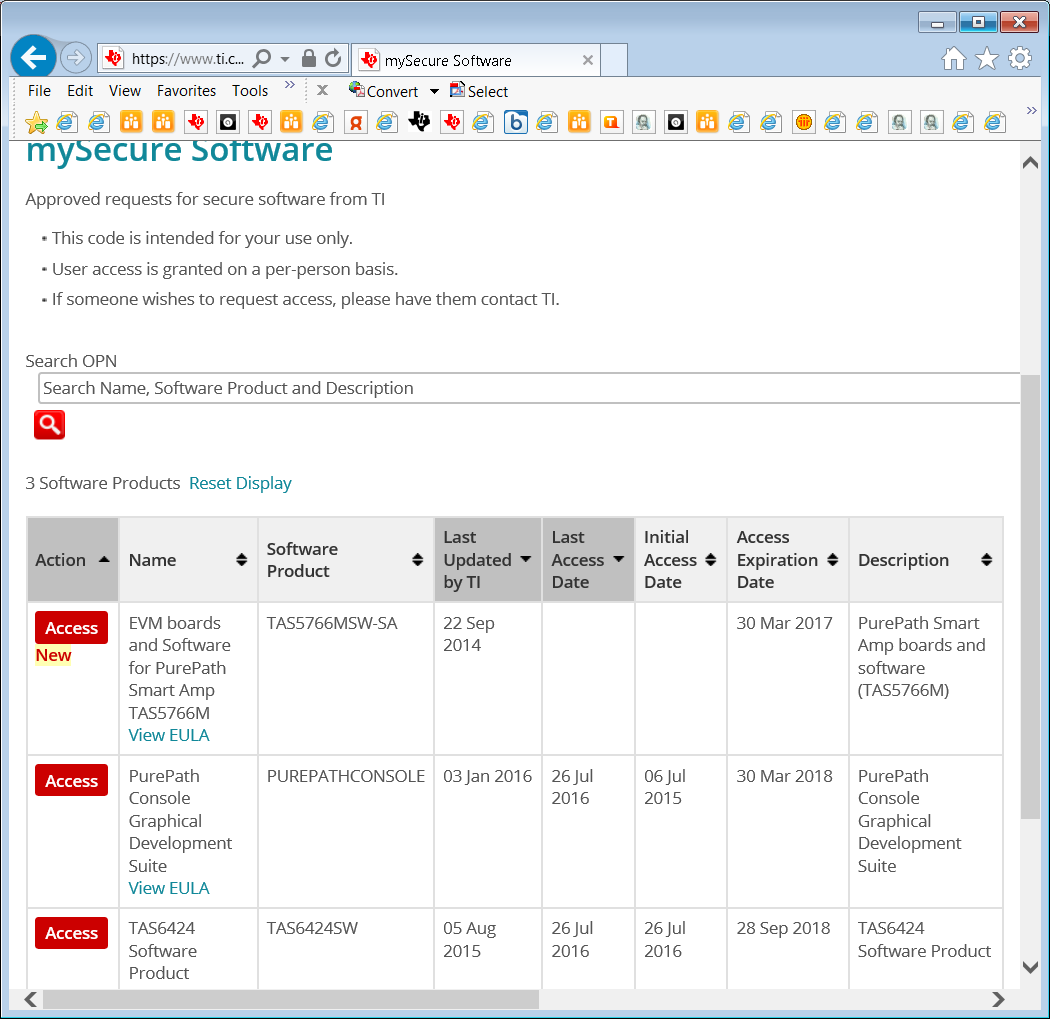Click the Add to Favorites bar star icon
1050x1019 pixels.
tap(36, 123)
